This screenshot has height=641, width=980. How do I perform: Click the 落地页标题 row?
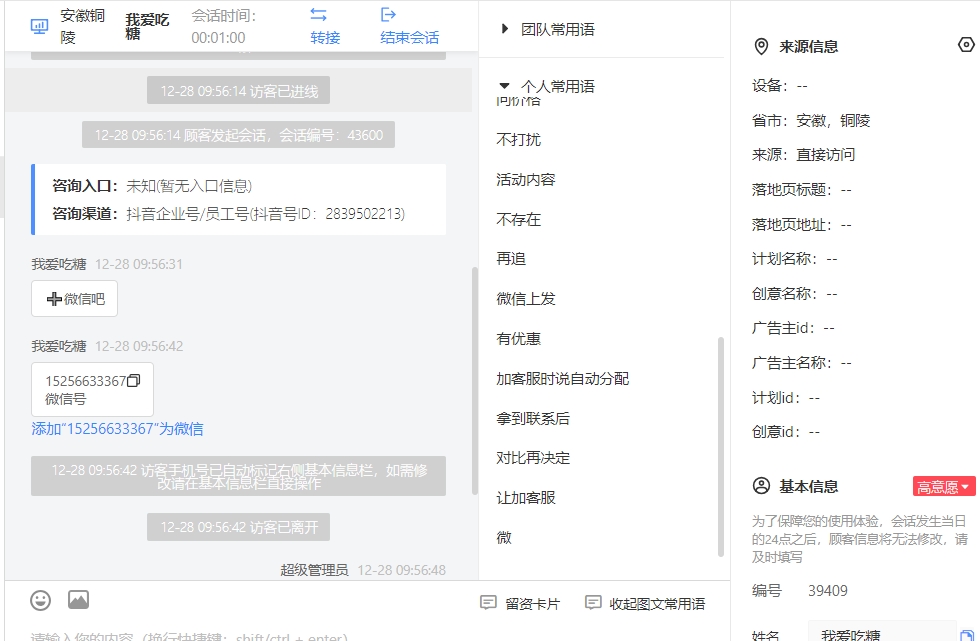[801, 189]
